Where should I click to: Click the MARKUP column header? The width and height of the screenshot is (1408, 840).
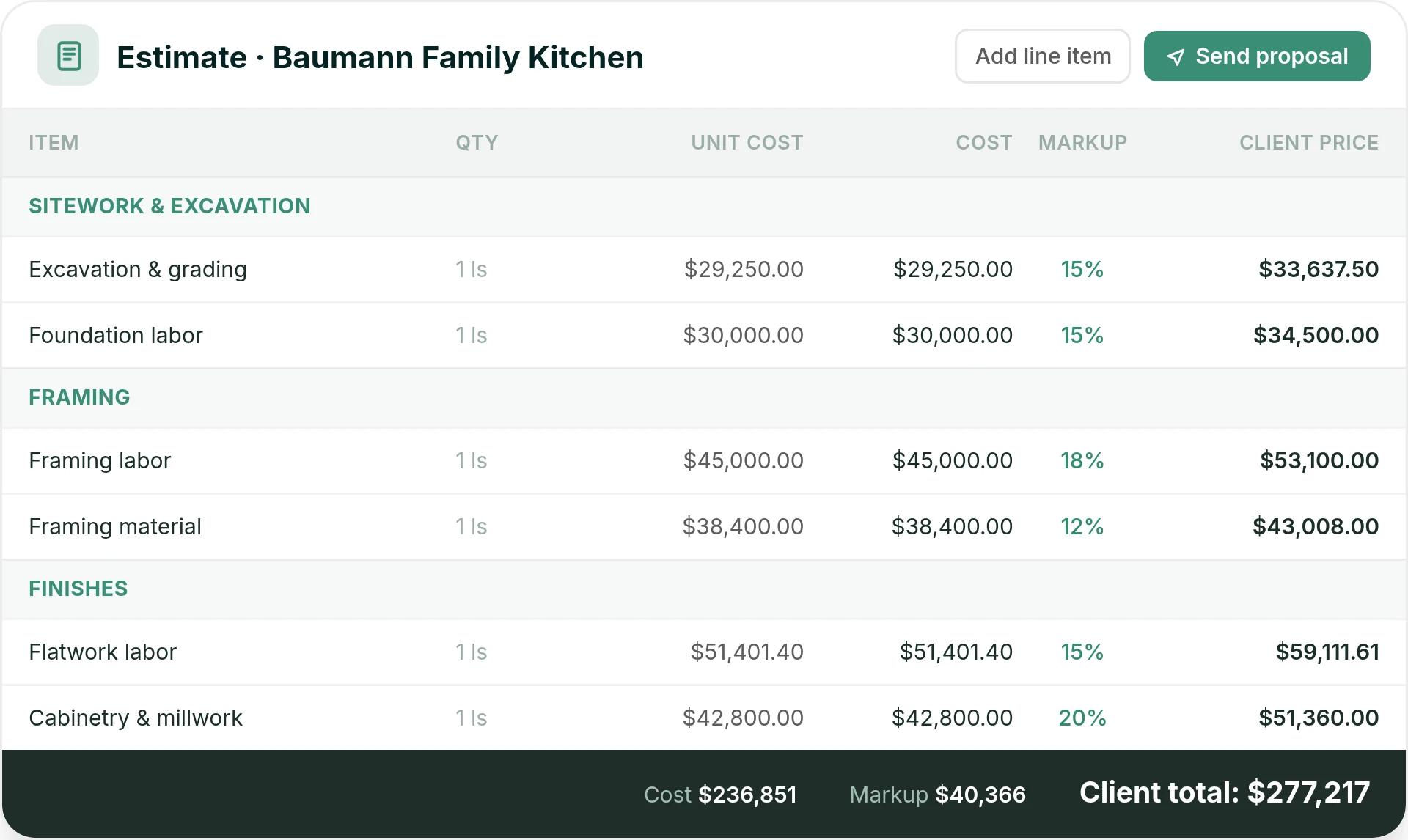pyautogui.click(x=1082, y=142)
